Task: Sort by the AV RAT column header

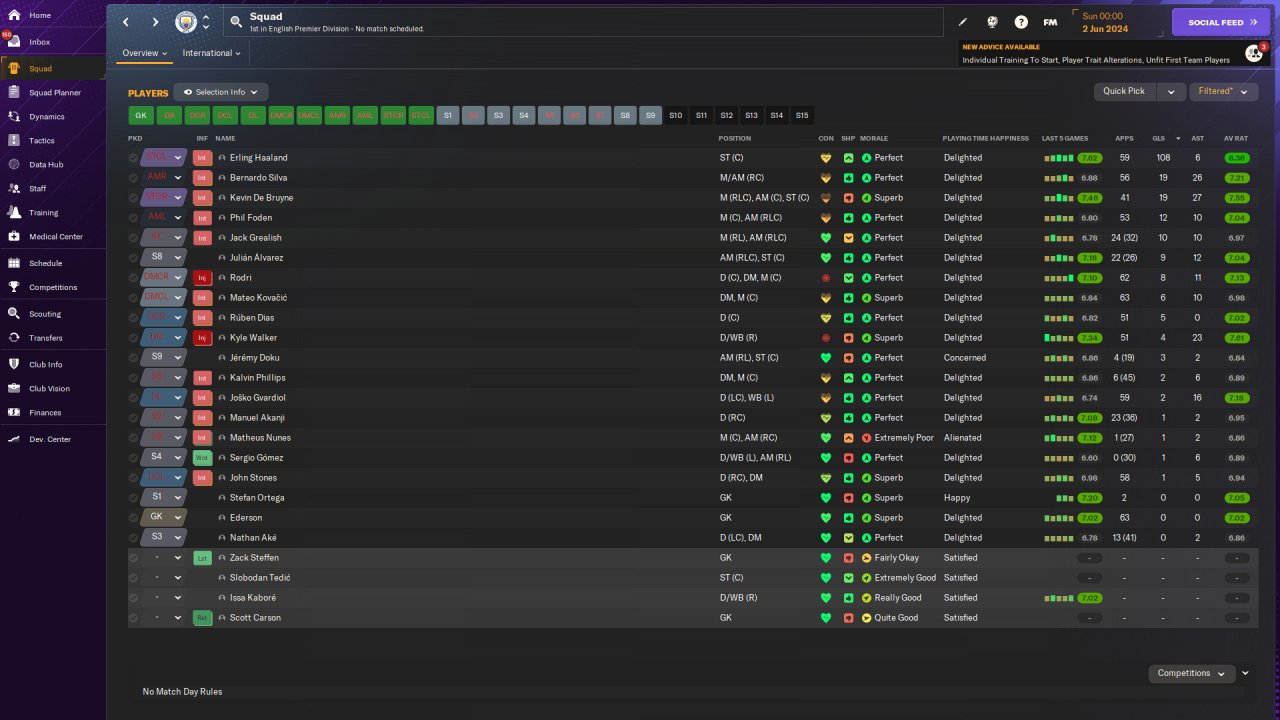Action: 1236,138
